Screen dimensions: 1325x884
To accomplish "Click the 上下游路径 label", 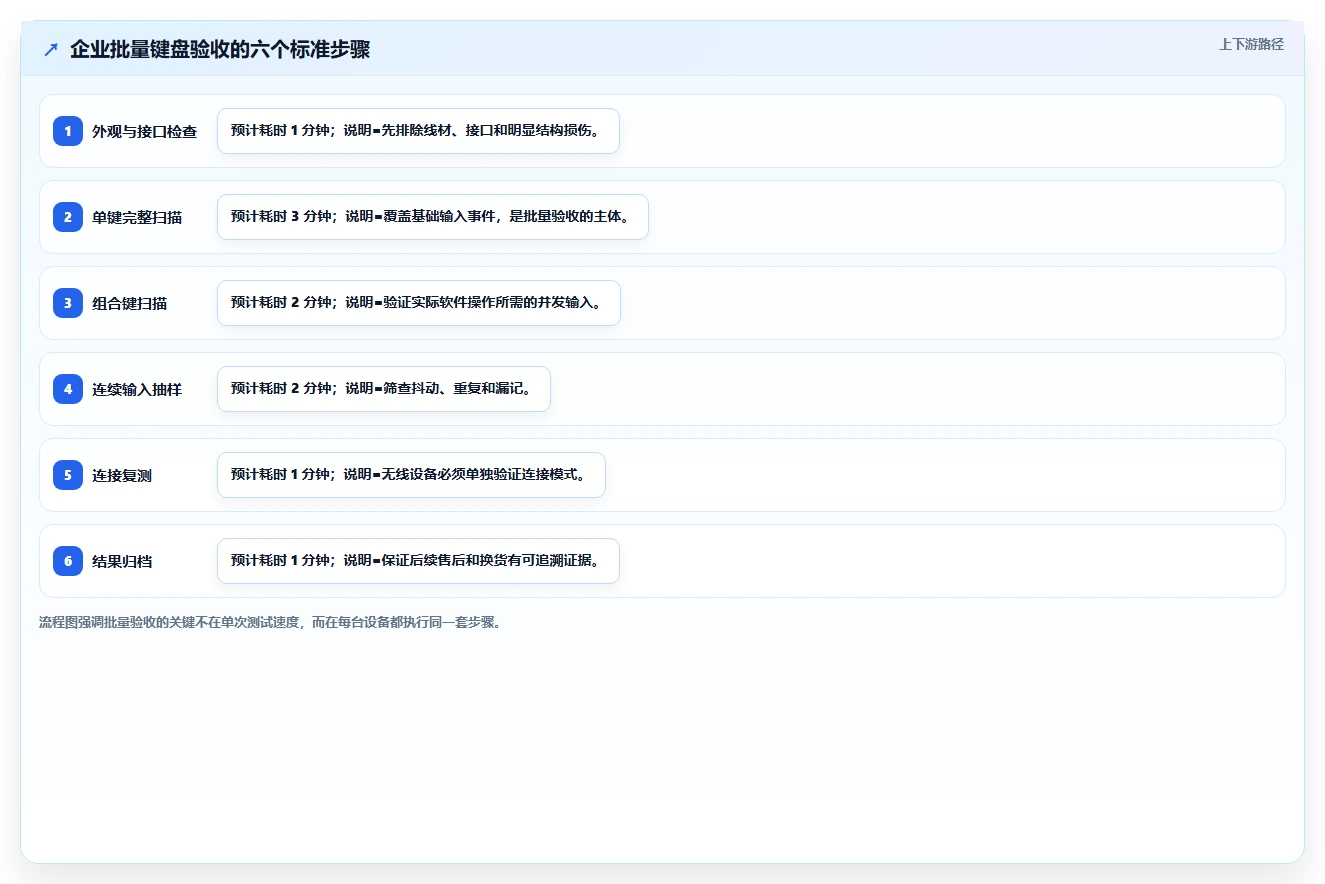I will pos(1251,44).
